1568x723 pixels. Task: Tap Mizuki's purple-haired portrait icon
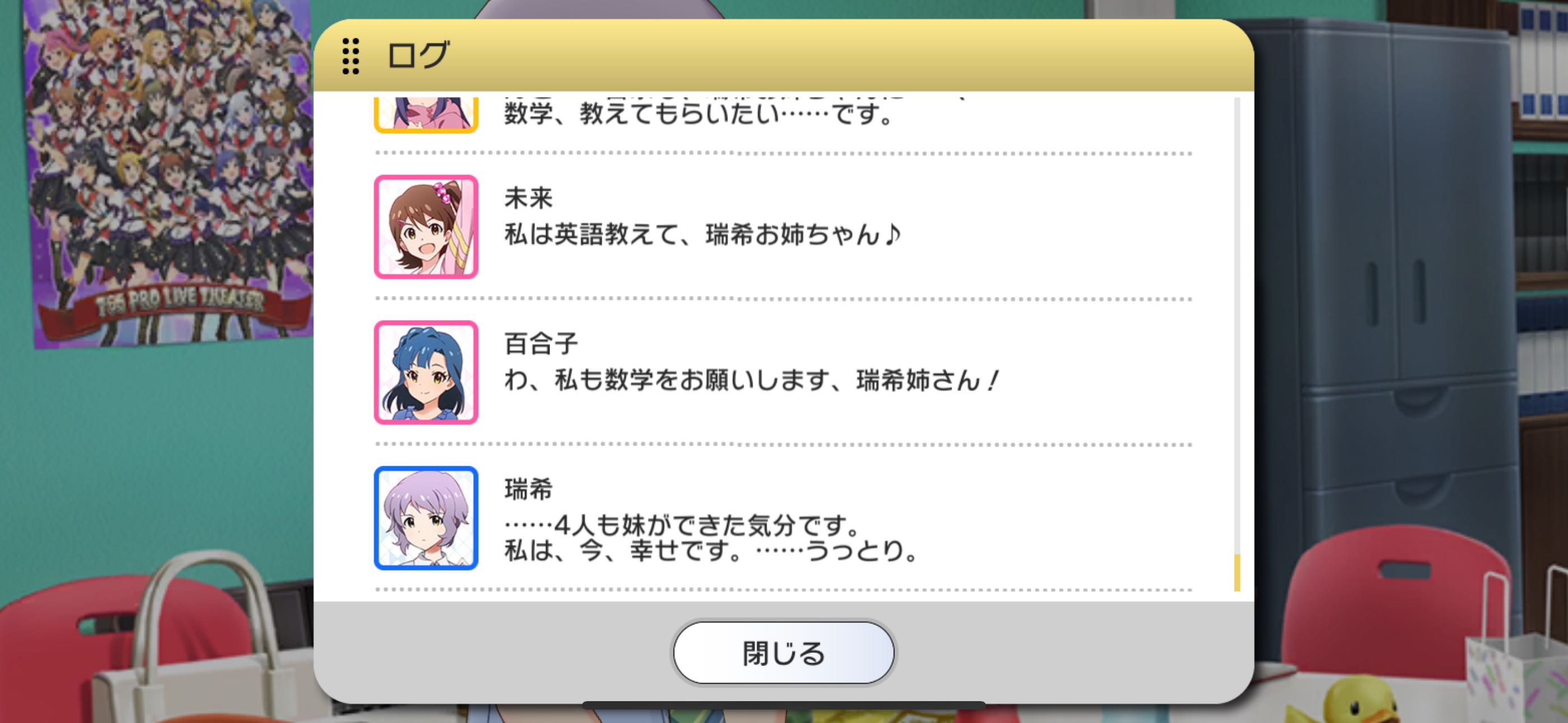[426, 518]
